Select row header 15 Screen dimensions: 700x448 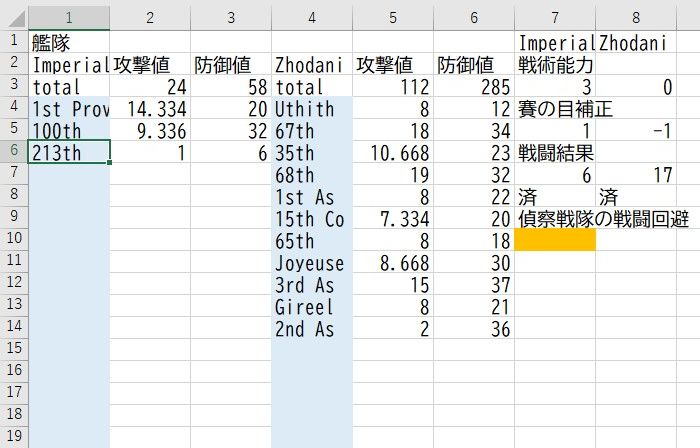pyautogui.click(x=14, y=348)
